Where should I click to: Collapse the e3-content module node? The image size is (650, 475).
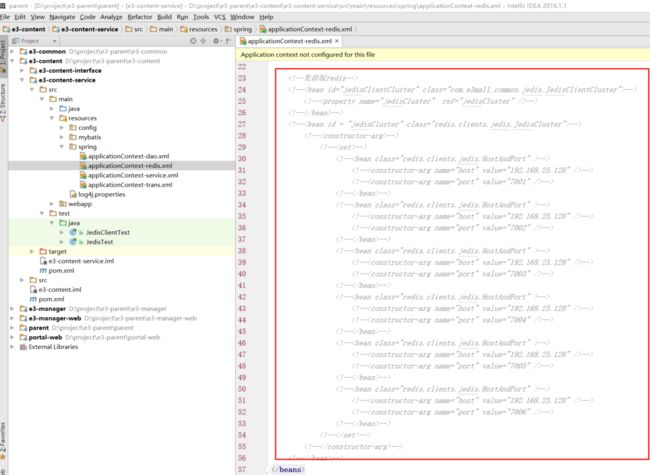coord(12,61)
